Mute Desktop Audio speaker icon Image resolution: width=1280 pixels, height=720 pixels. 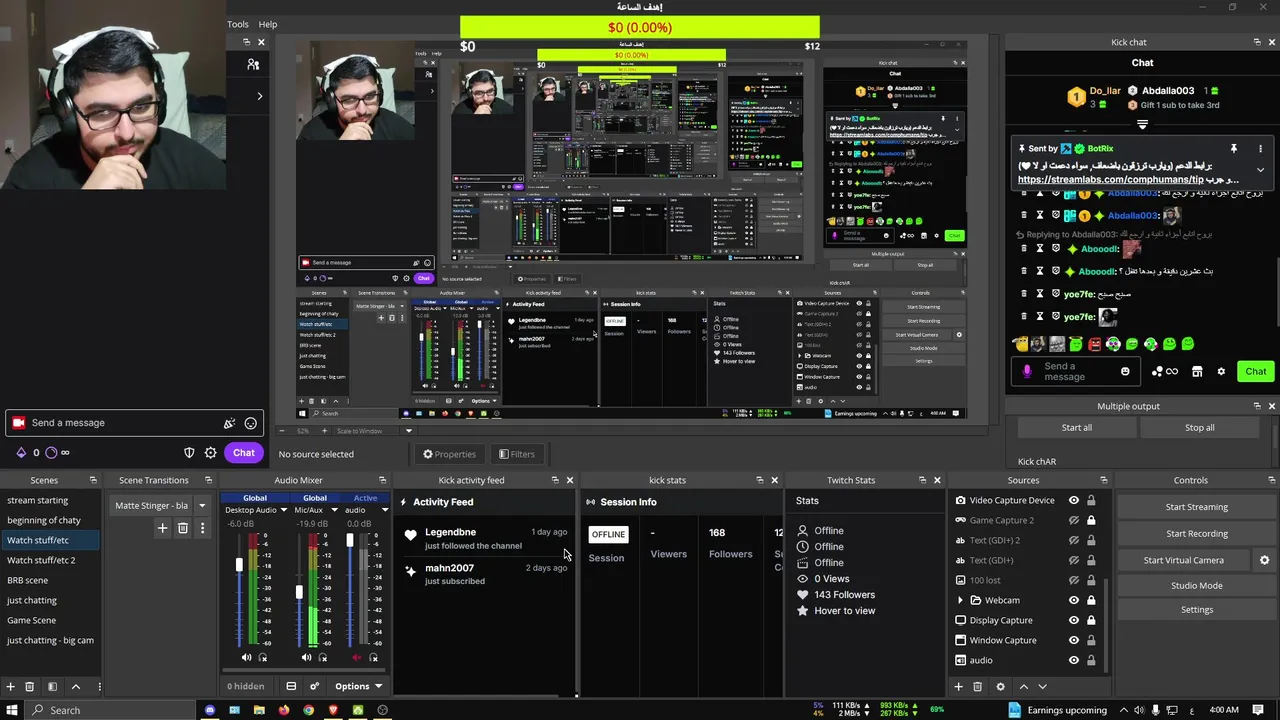[x=246, y=657]
